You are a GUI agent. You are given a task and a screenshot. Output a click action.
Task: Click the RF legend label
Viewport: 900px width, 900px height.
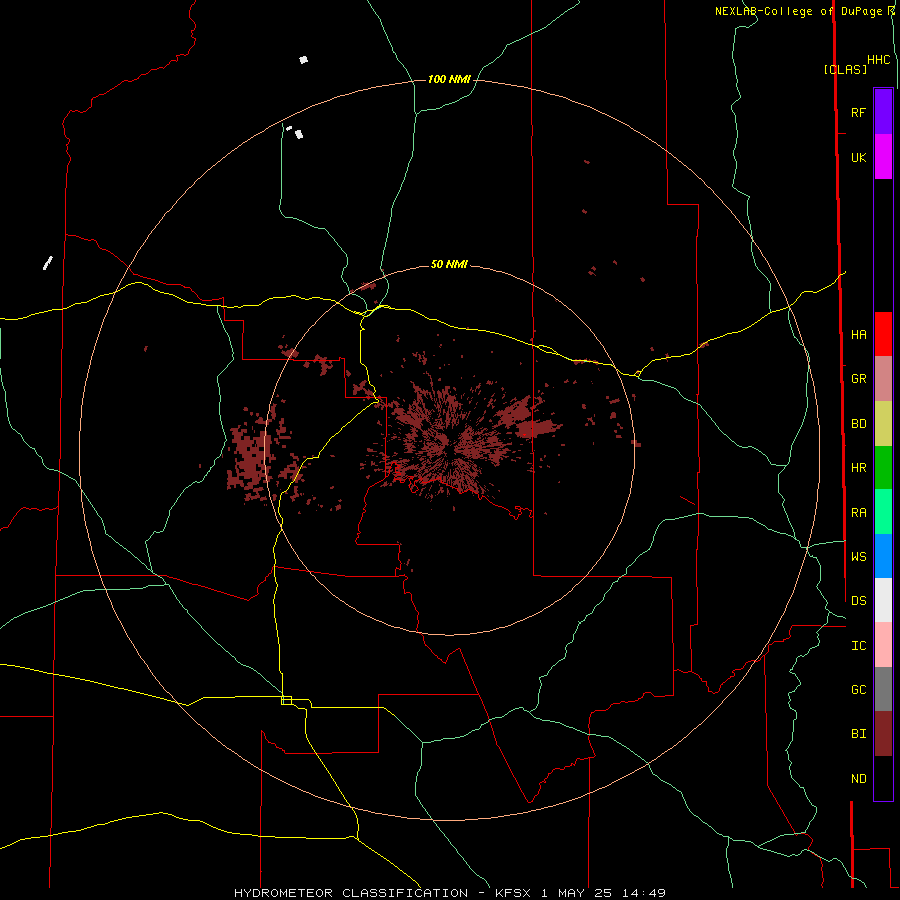(x=858, y=112)
